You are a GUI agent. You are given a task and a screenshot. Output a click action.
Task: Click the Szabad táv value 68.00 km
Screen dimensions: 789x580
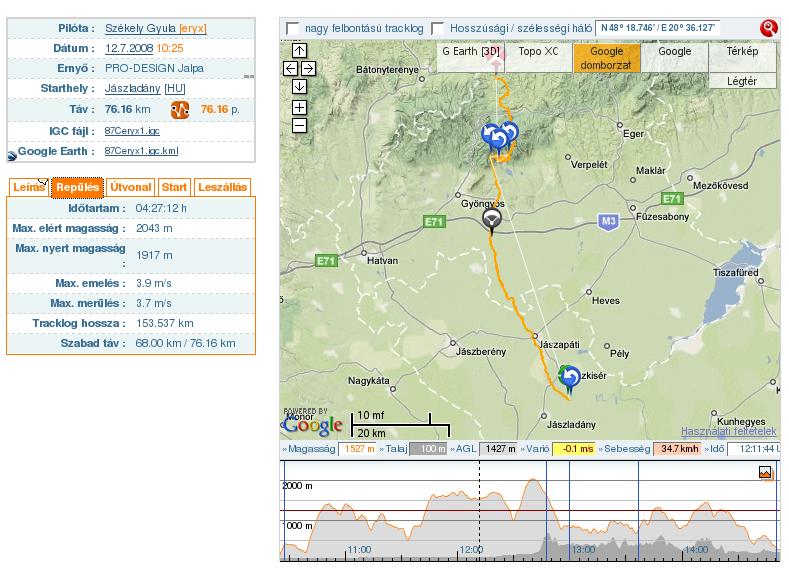point(158,344)
